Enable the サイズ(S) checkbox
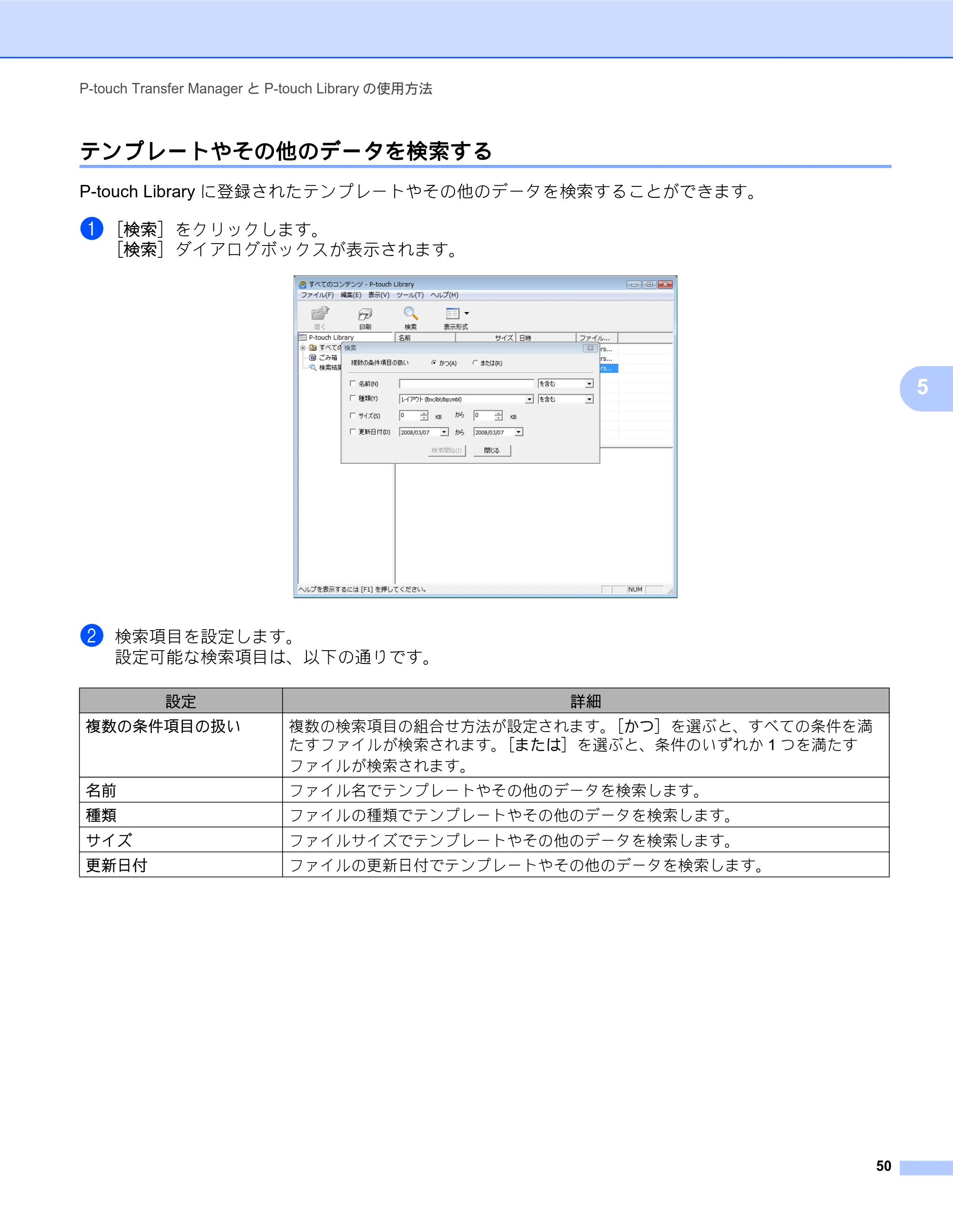Viewport: 953px width, 1232px height. tap(353, 415)
